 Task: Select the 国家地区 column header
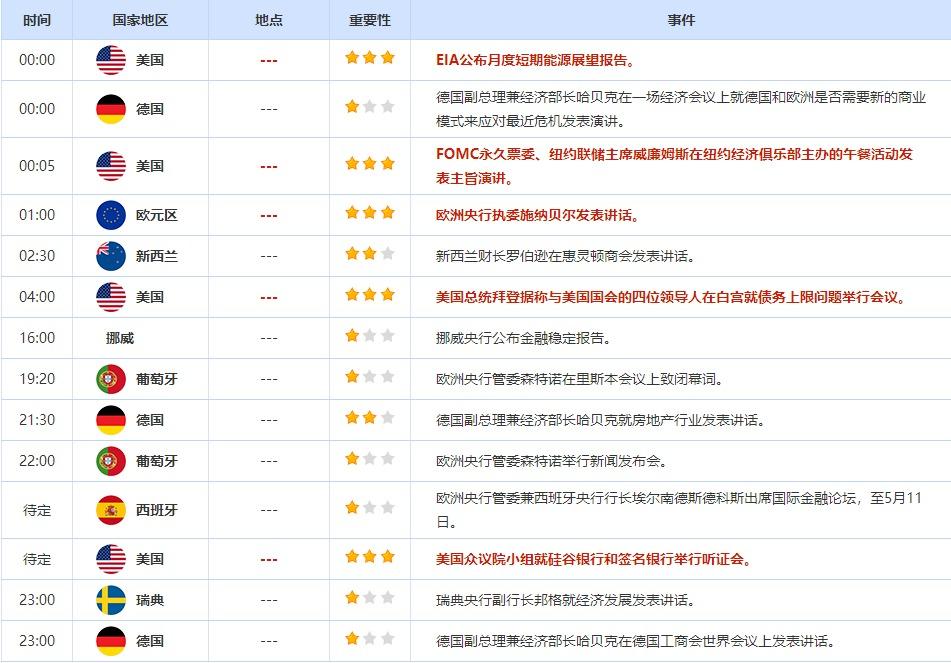point(131,20)
